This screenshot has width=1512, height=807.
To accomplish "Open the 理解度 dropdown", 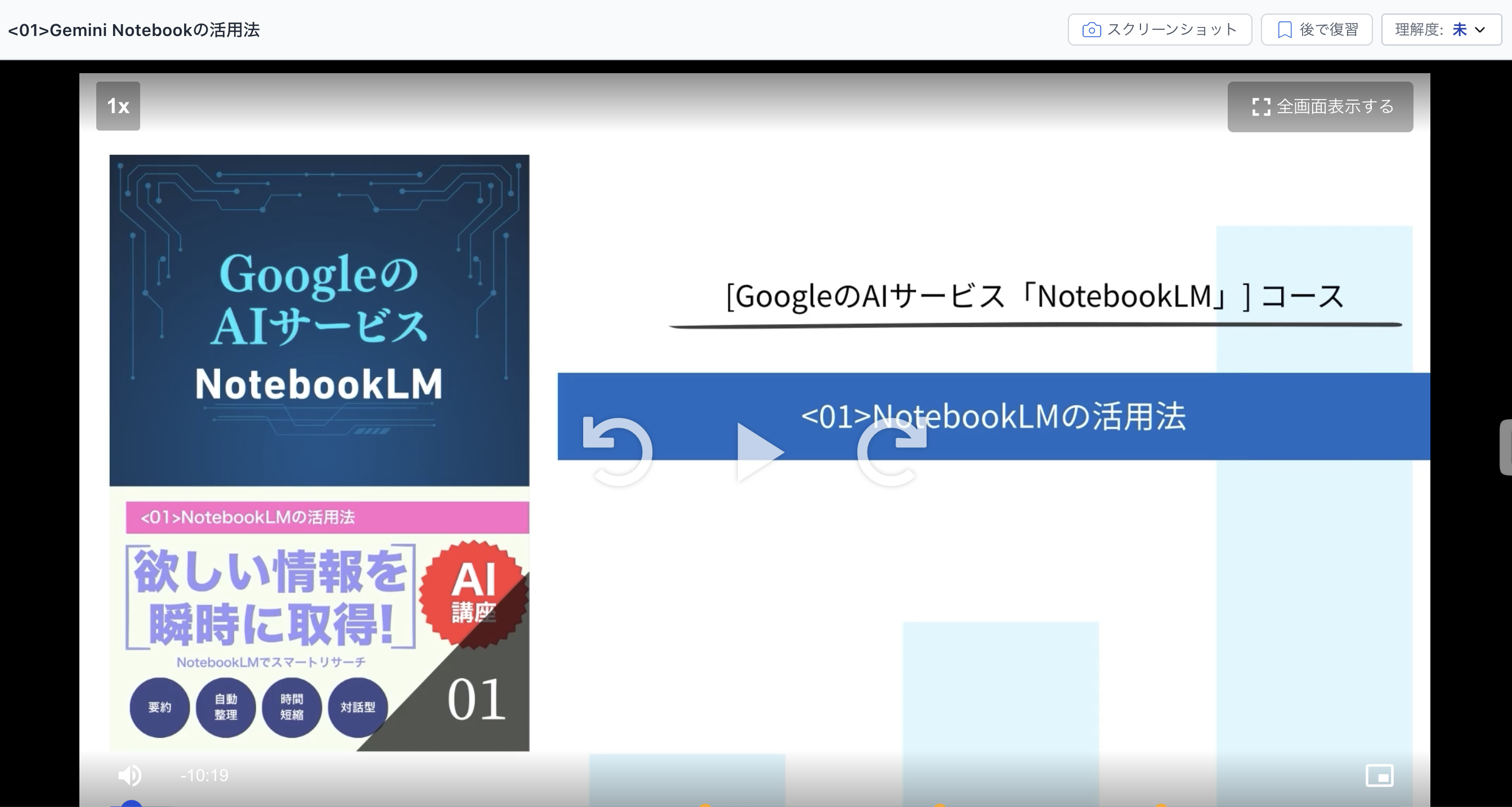I will 1441,30.
